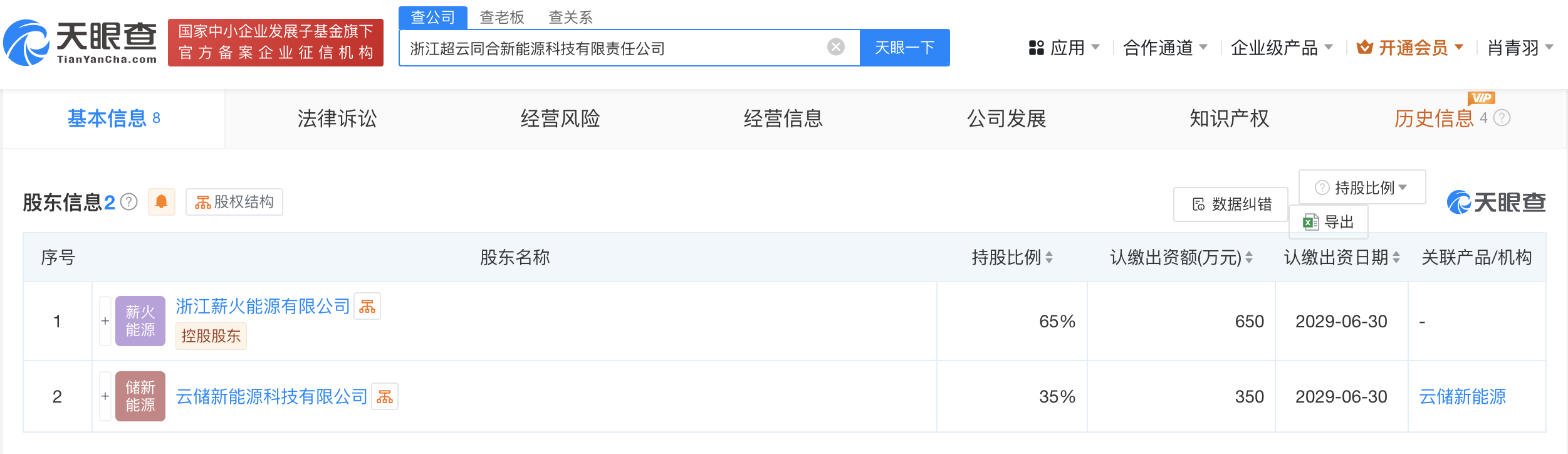Expand the first shareholder row plus toggle
Image resolution: width=1568 pixels, height=454 pixels.
pos(105,321)
